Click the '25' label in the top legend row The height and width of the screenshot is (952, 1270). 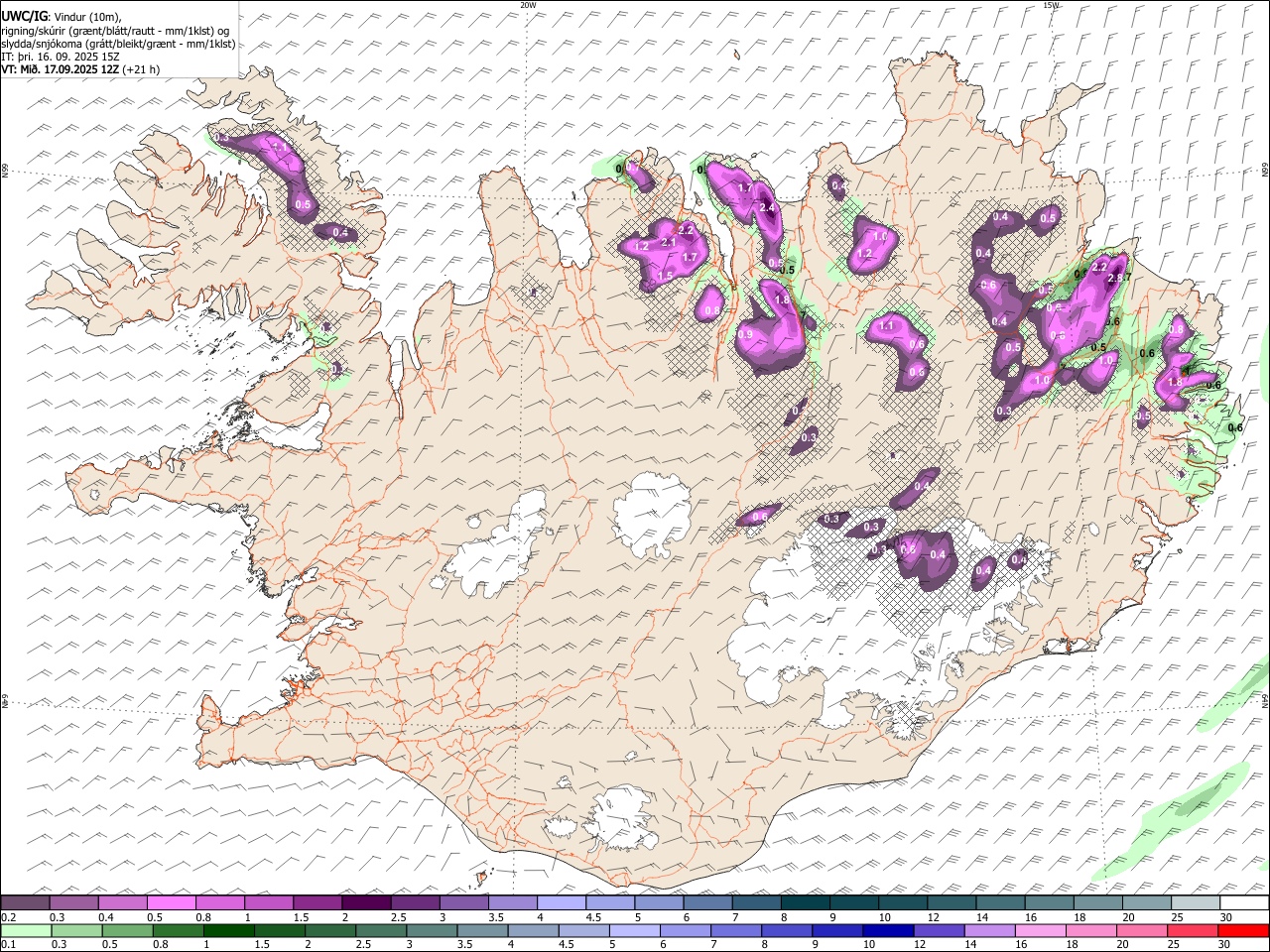(1177, 917)
